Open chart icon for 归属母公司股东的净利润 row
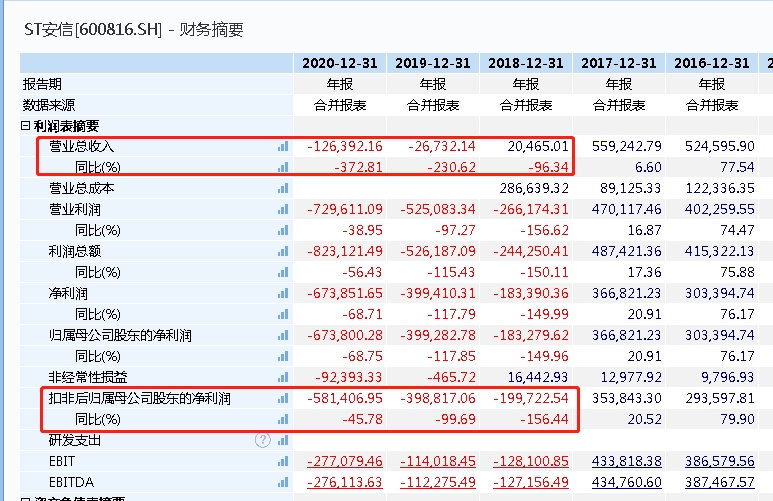The image size is (773, 501). [x=282, y=335]
